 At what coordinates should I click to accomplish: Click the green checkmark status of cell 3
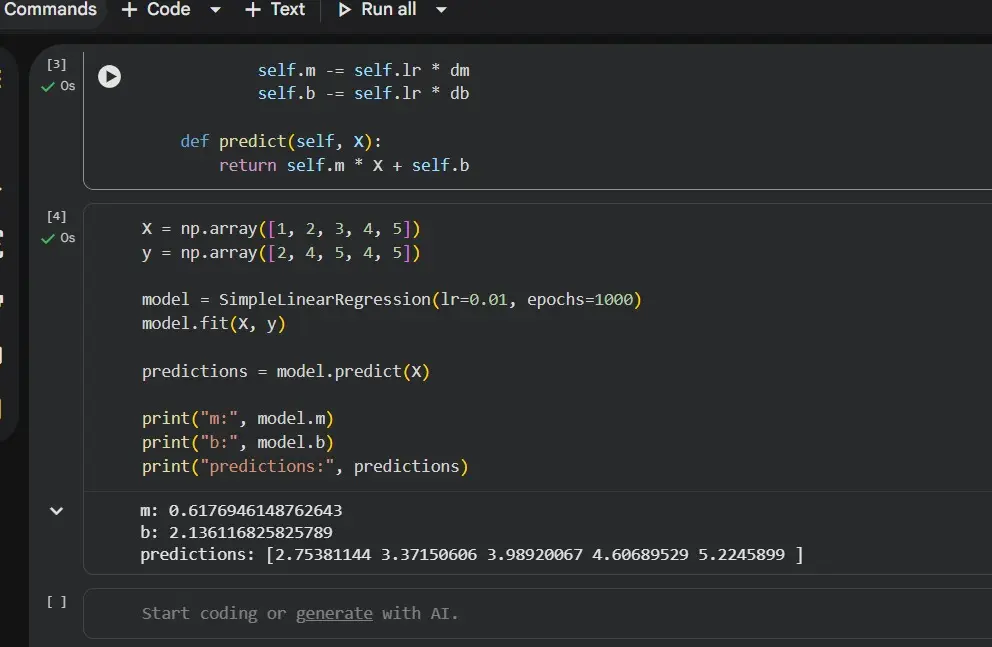47,87
